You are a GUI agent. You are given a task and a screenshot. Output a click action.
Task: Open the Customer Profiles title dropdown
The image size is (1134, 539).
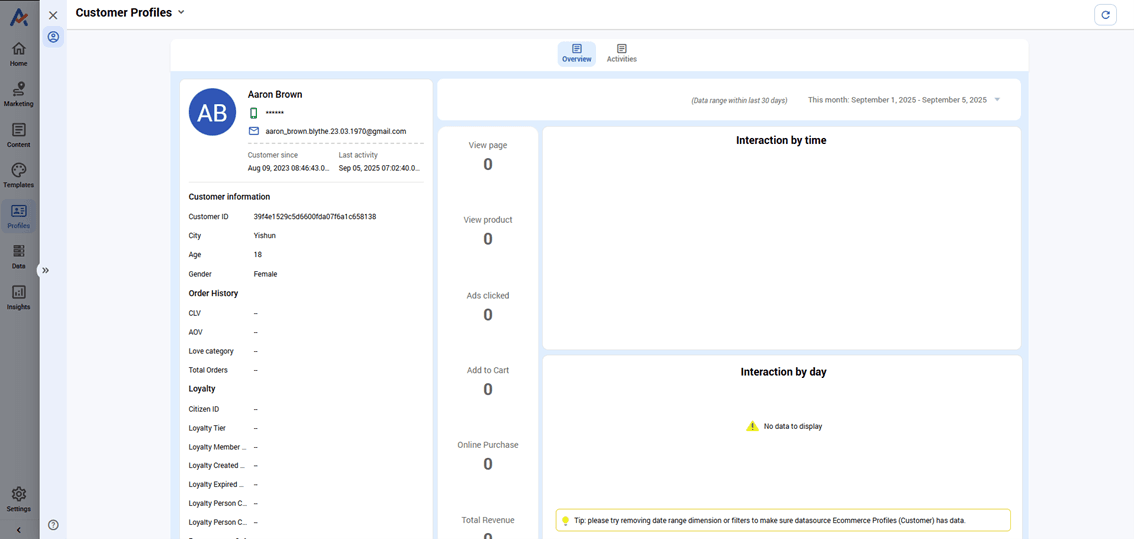[x=181, y=13]
